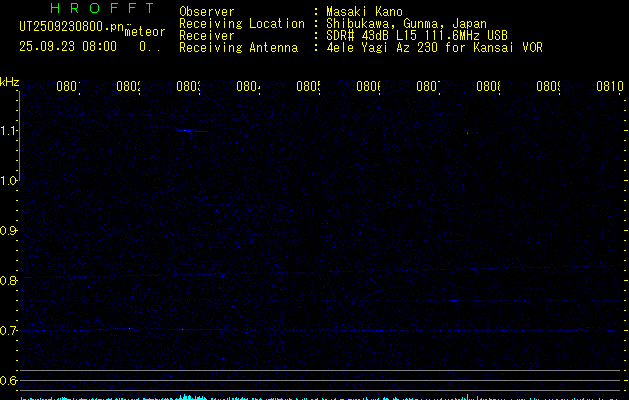Click the cyan signal strength peak at bottom
629x400 pixels.
click(187, 396)
